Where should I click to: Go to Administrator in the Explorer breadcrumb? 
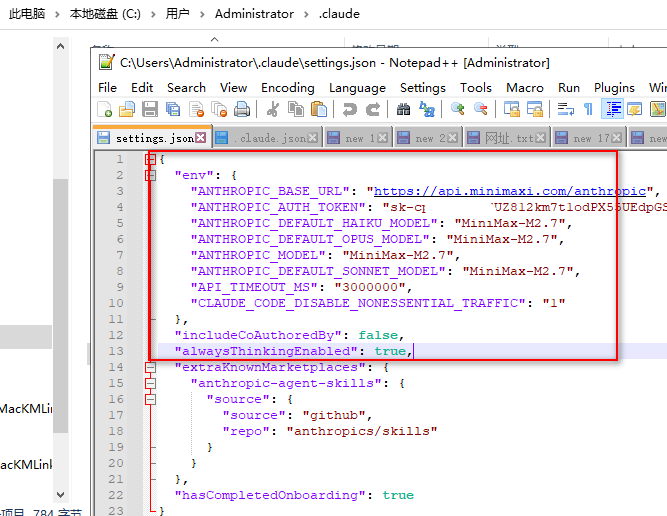coord(254,14)
